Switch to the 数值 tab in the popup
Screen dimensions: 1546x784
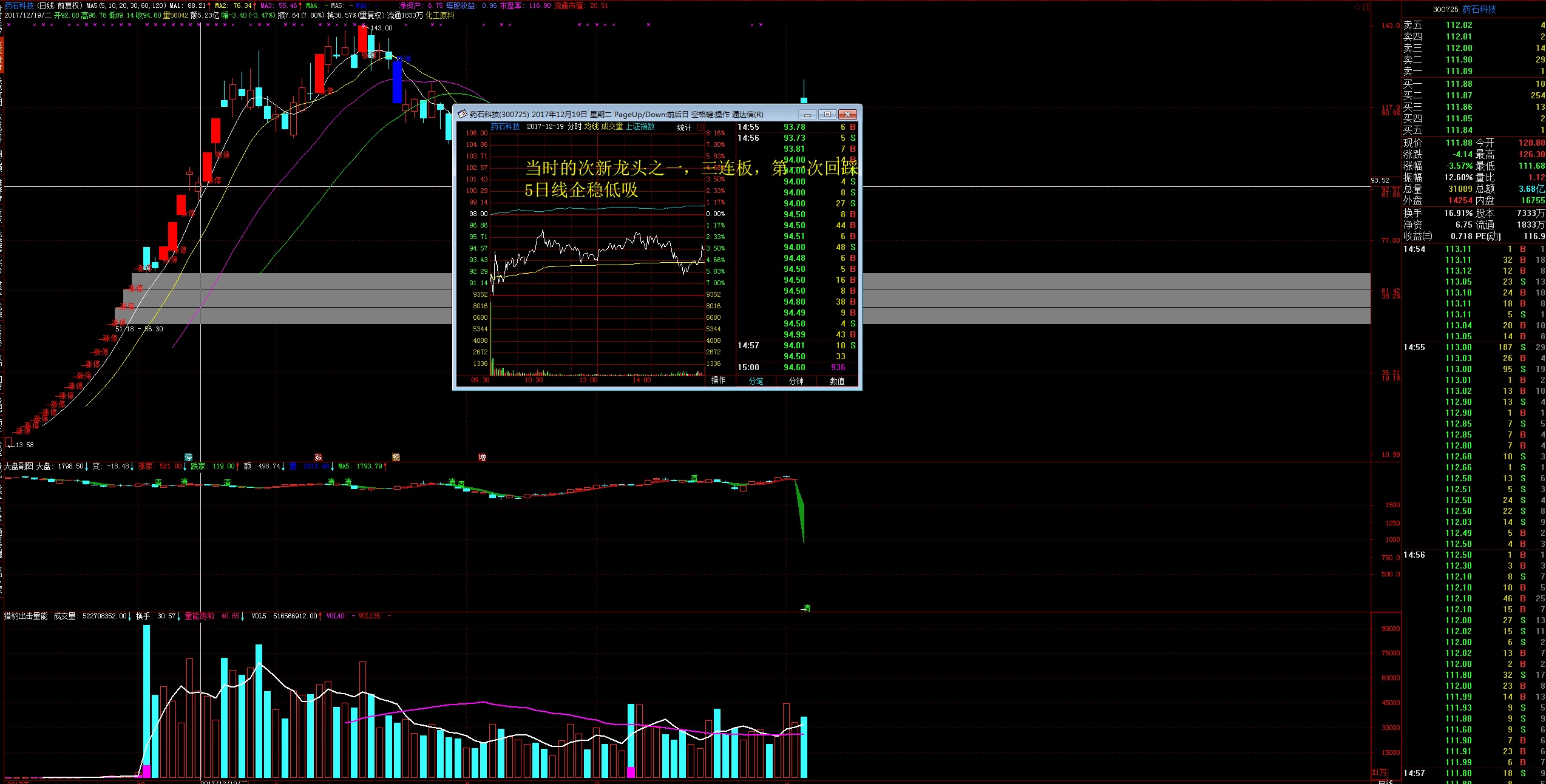837,381
